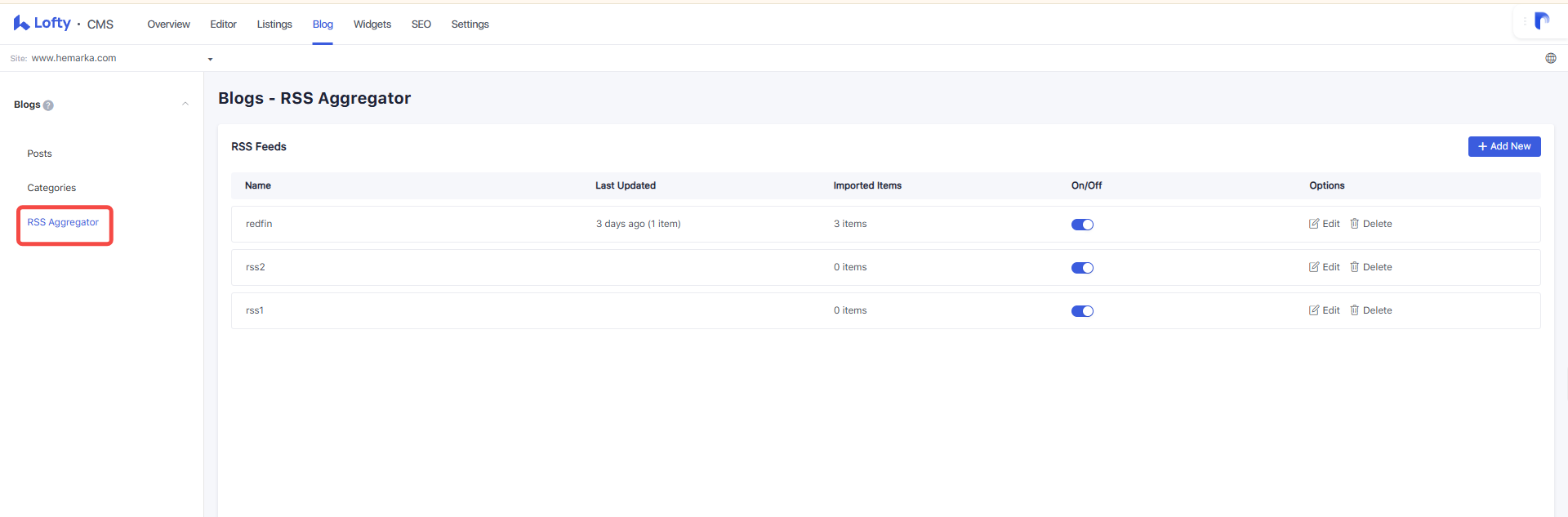Open the Settings tab
The height and width of the screenshot is (517, 1568).
pos(470,25)
